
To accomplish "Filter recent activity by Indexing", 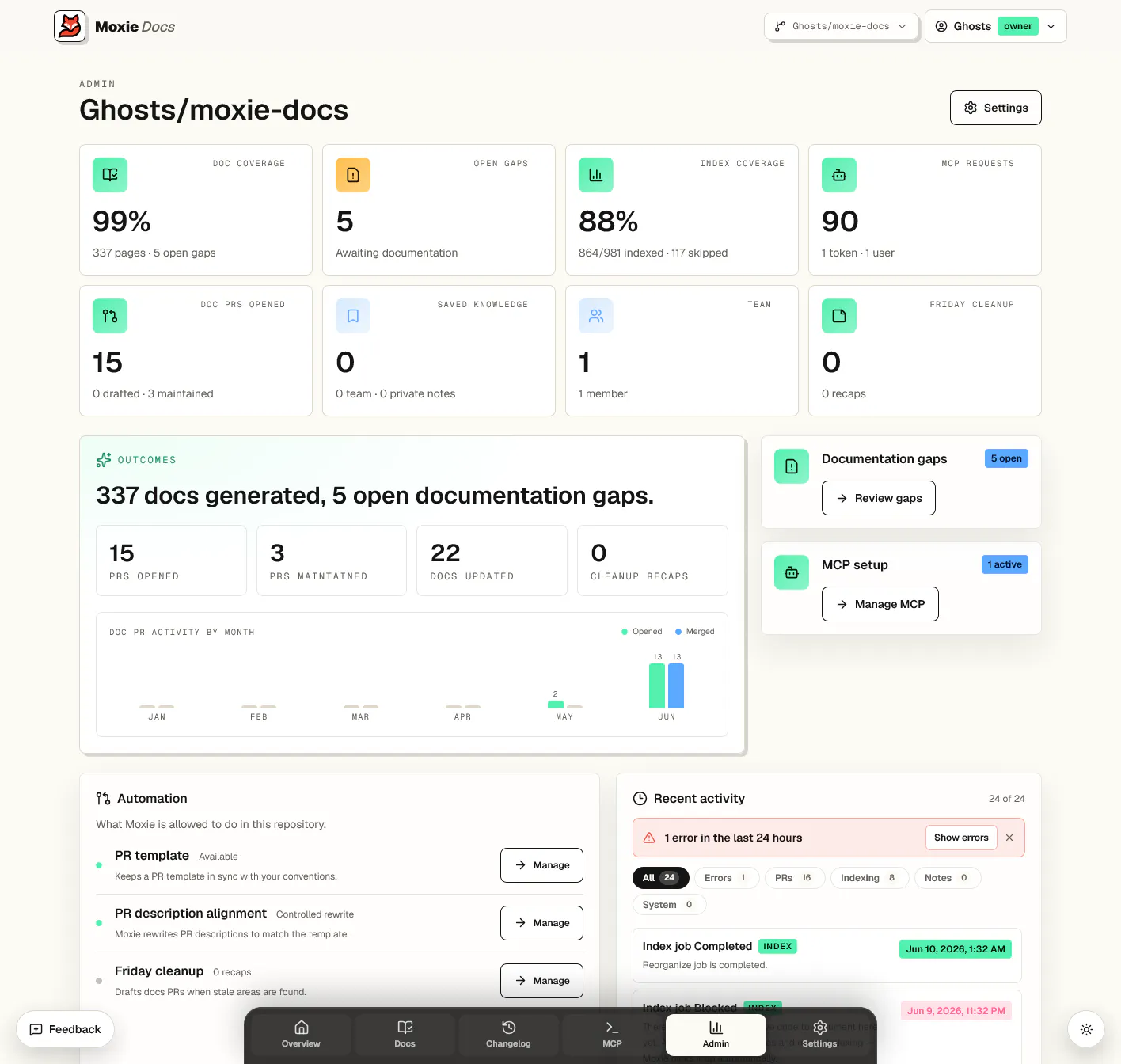I will pyautogui.click(x=869, y=878).
